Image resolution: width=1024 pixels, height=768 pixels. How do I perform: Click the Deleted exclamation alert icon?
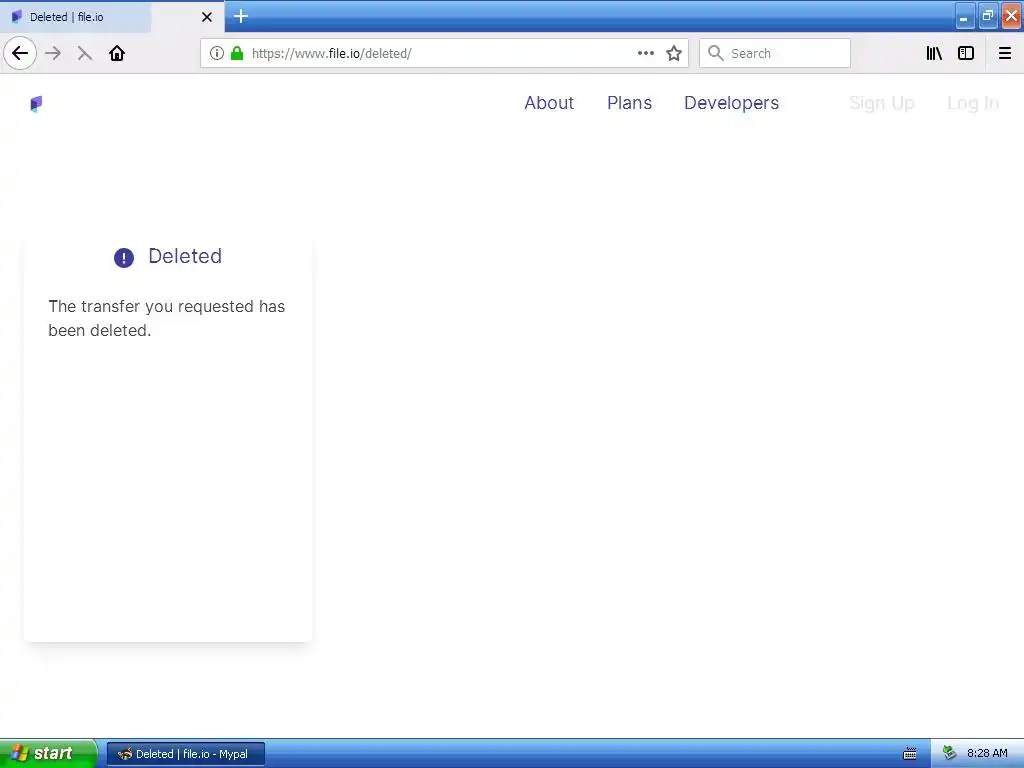tap(123, 258)
